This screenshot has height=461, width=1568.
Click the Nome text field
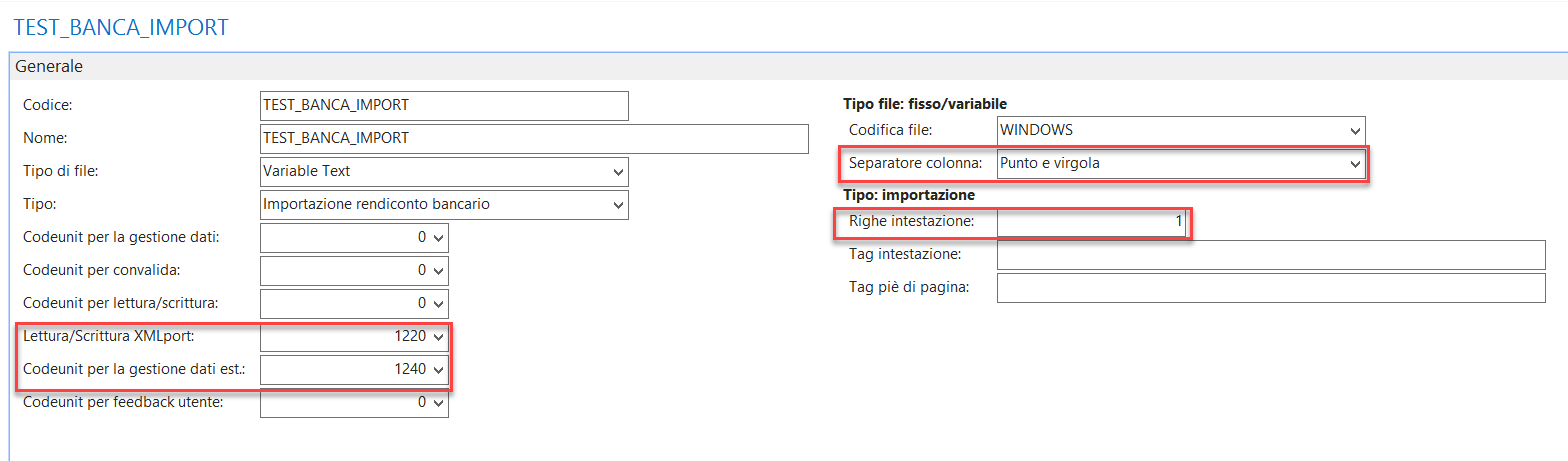point(534,138)
